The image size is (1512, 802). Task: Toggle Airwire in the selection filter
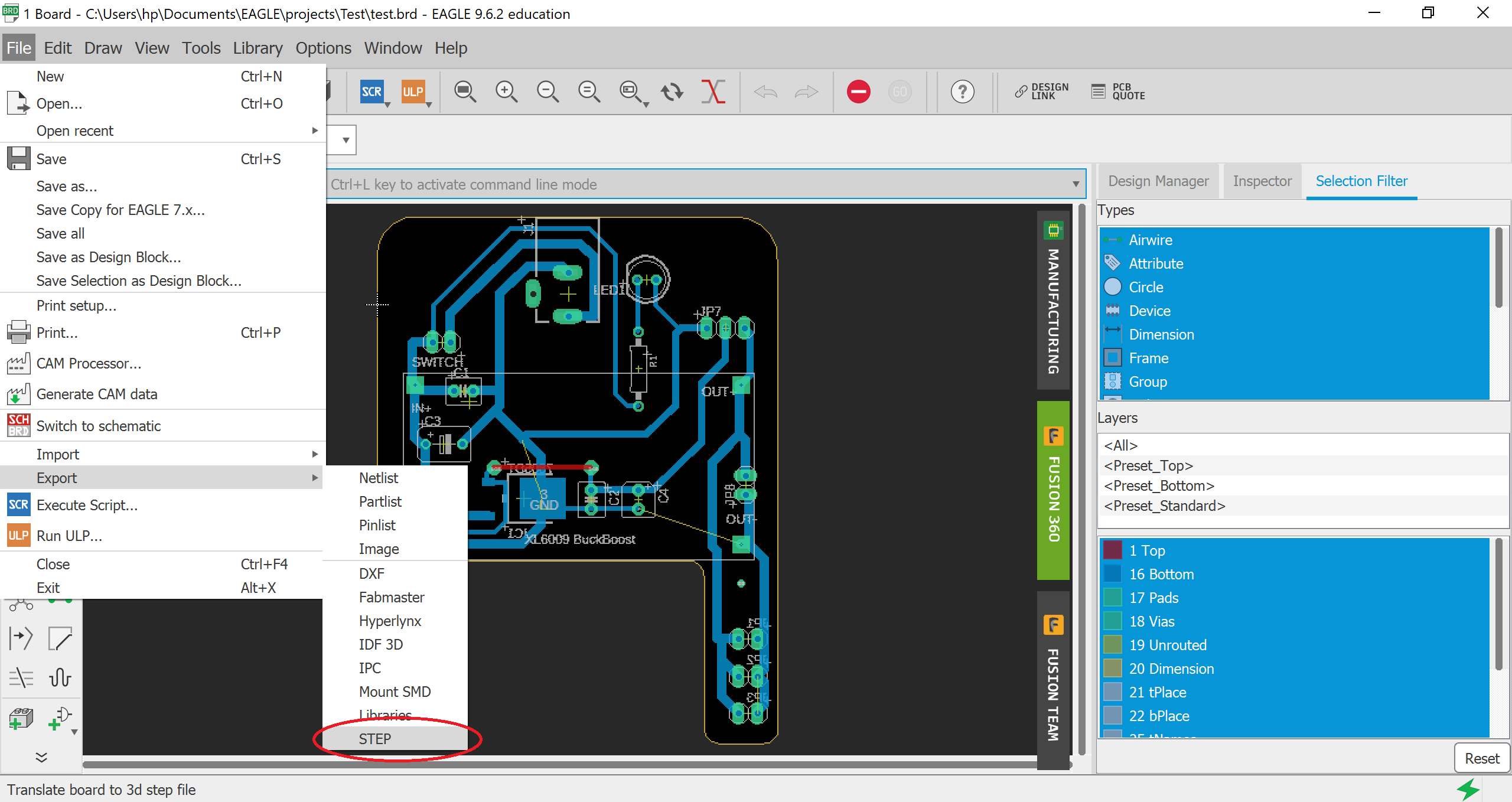click(x=1150, y=240)
